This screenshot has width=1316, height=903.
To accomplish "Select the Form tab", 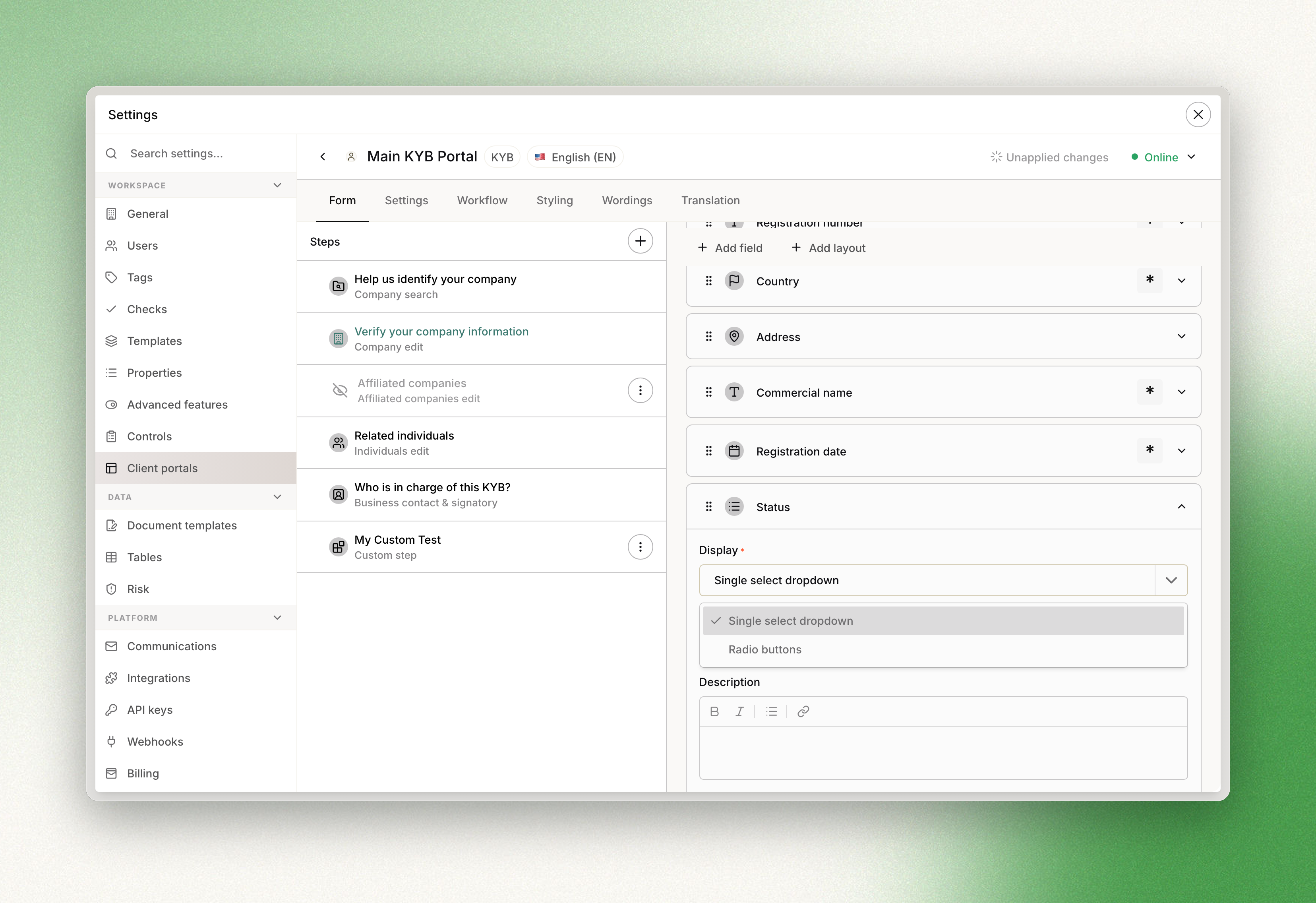I will 342,201.
